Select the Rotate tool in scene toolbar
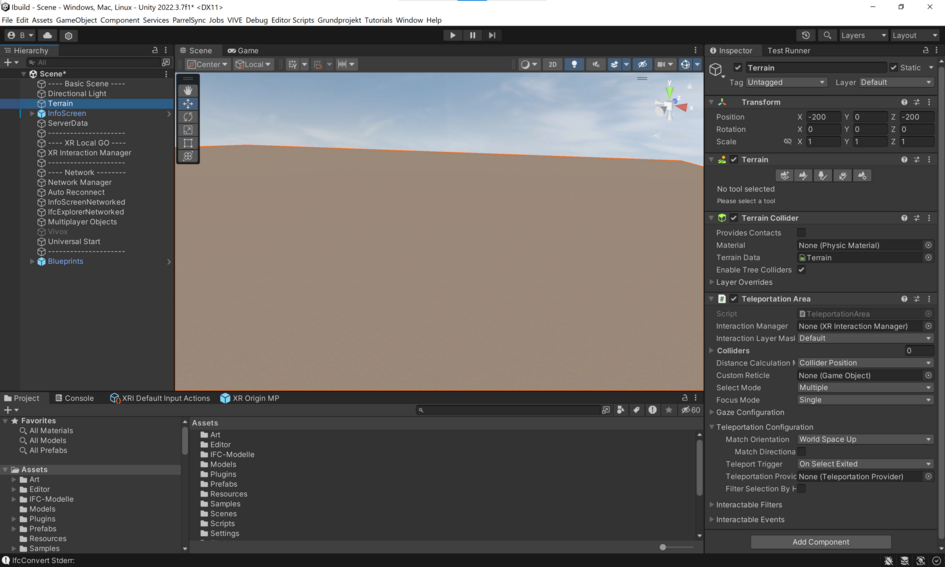 tap(188, 116)
